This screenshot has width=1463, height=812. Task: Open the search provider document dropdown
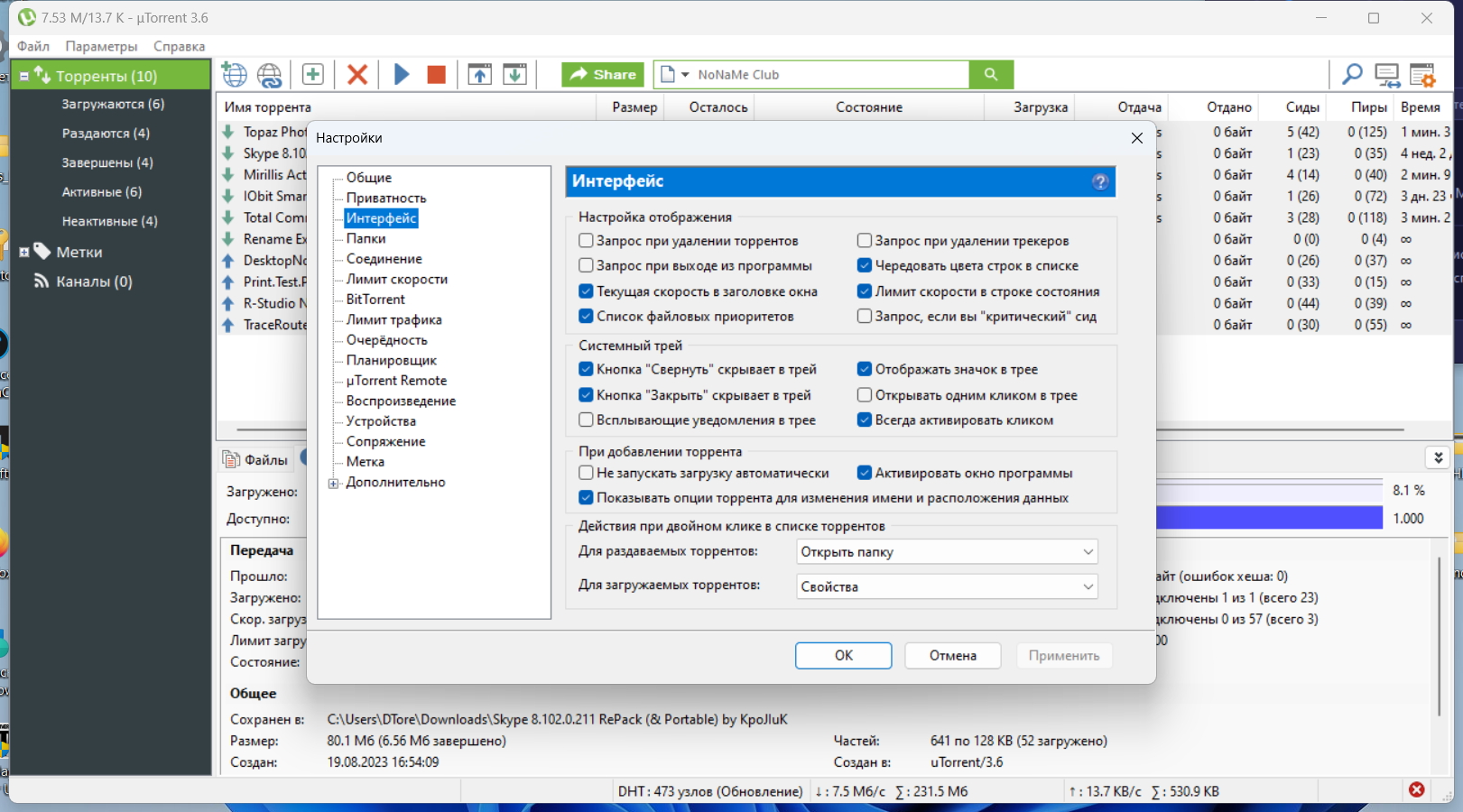coord(674,75)
